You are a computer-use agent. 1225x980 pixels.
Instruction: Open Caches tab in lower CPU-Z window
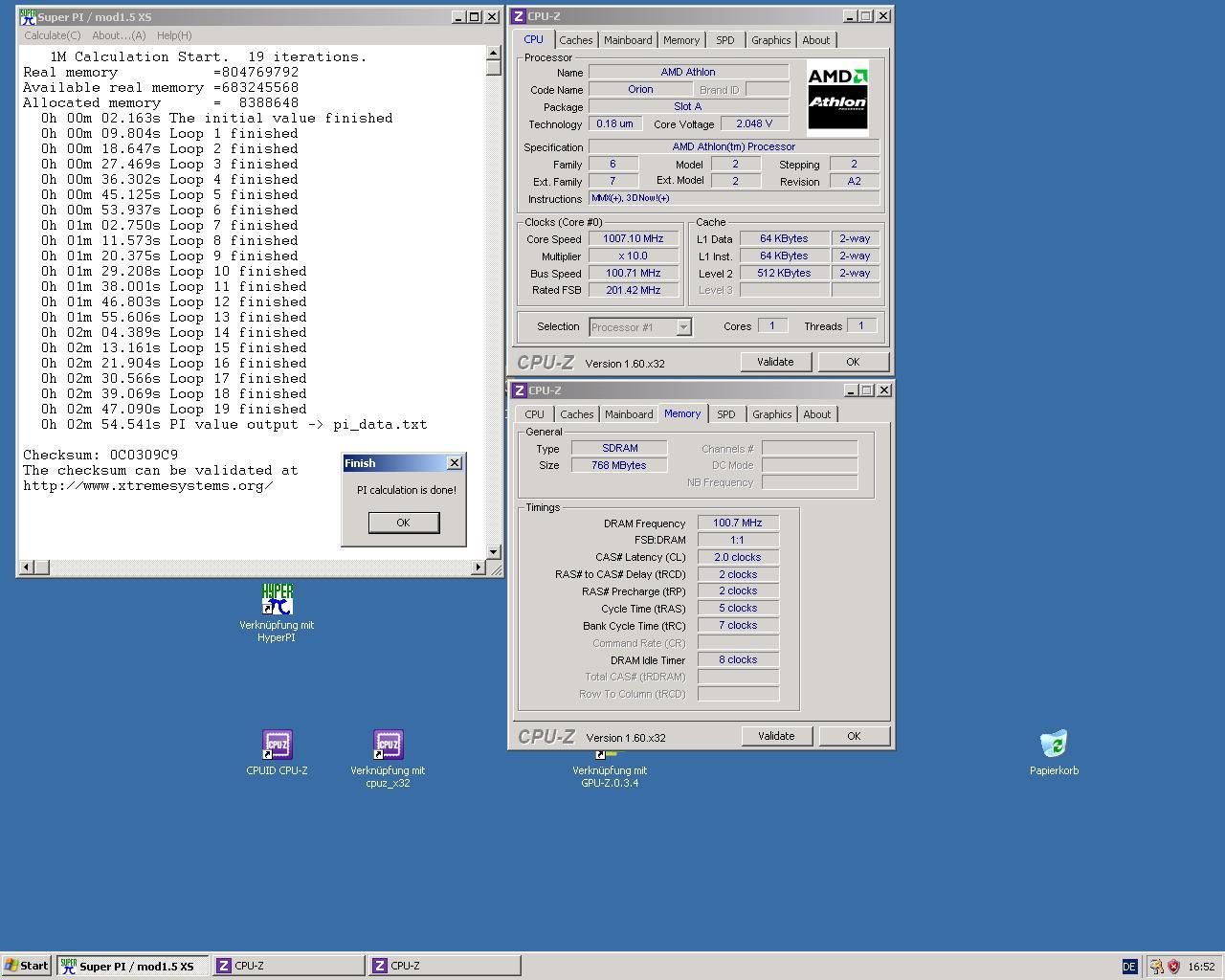[x=577, y=414]
